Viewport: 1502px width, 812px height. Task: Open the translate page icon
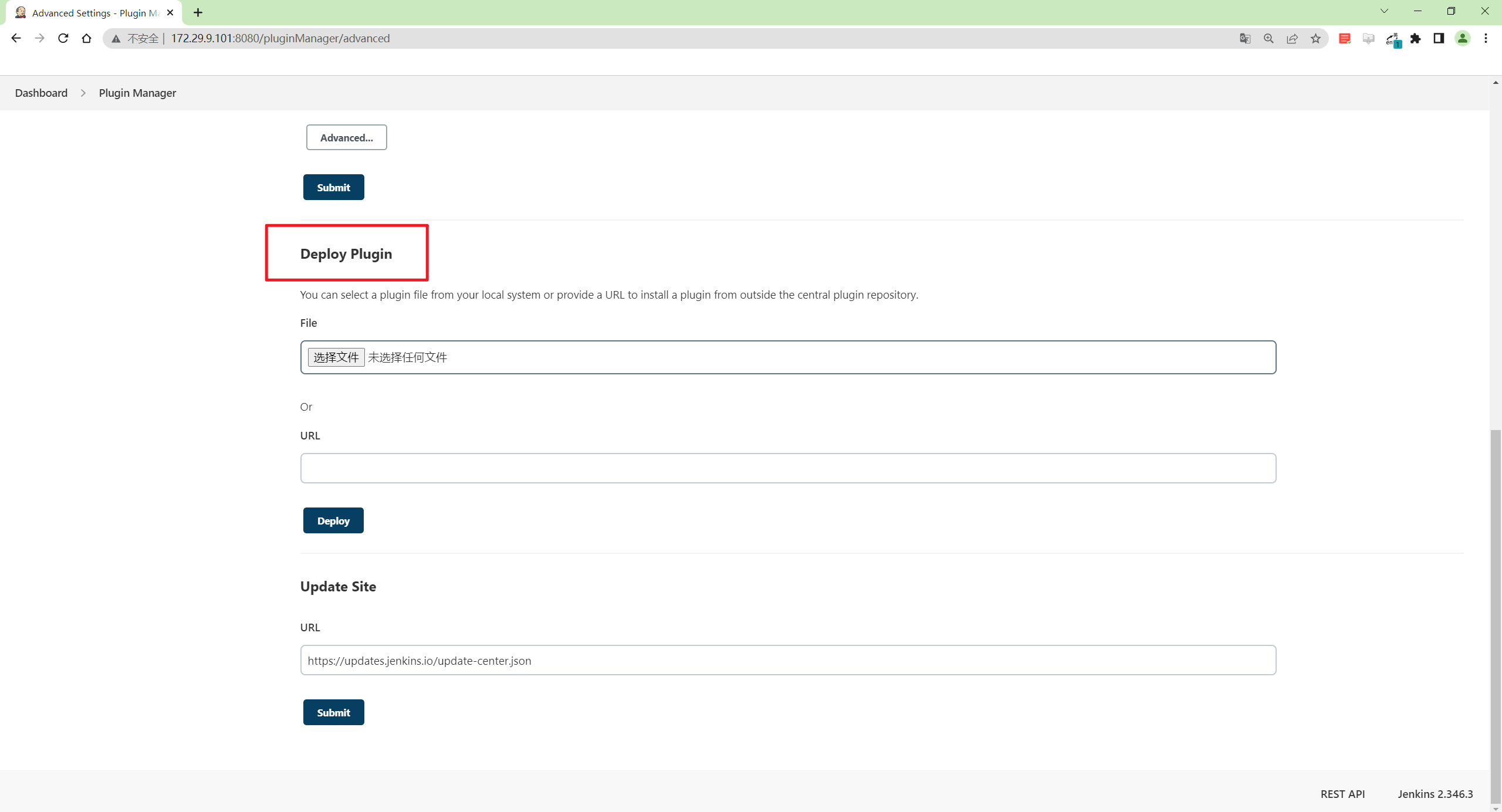click(x=1245, y=39)
